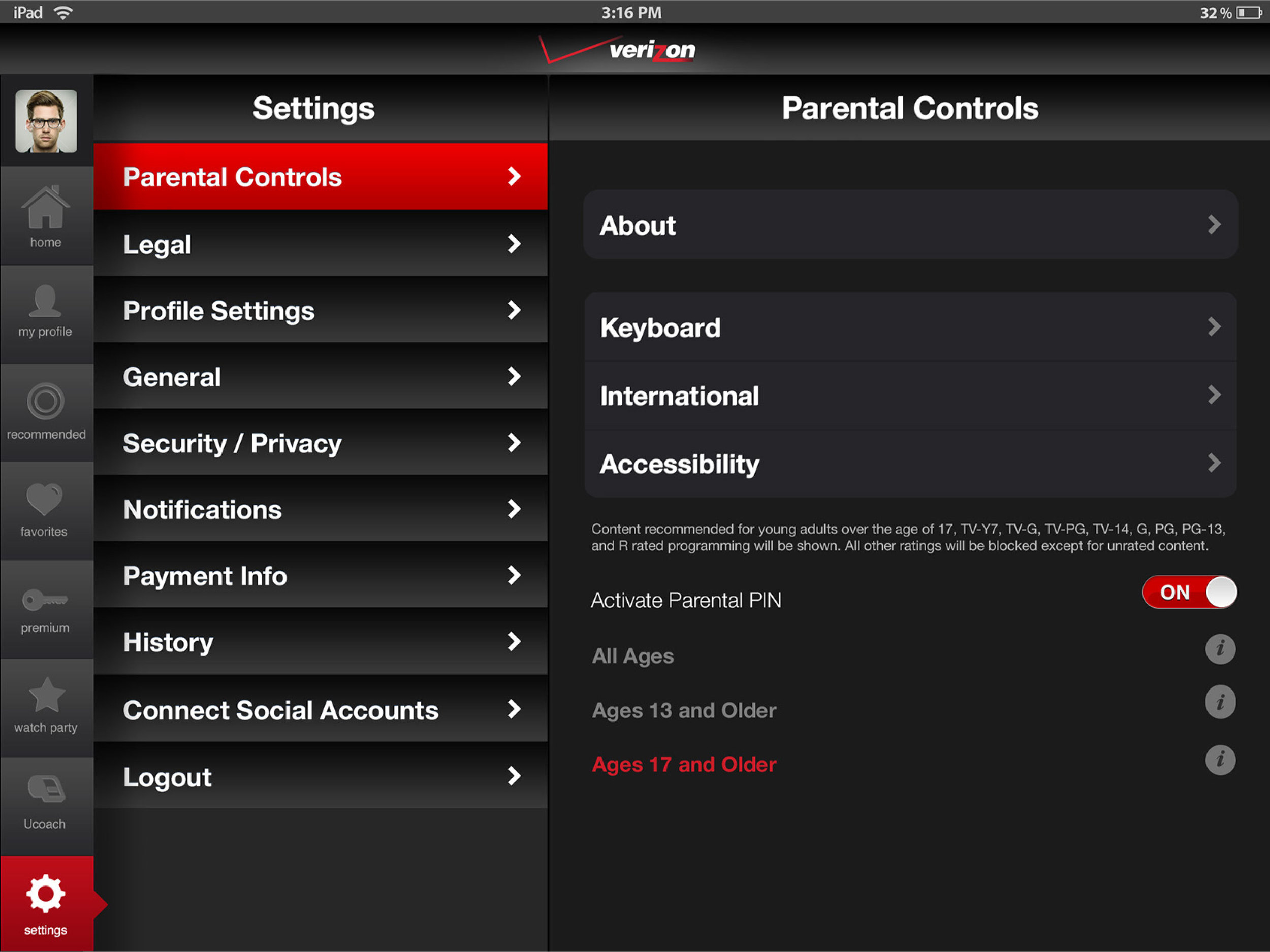Select Ages 13 and Older rating
Screen dimensions: 1270x952
(x=683, y=710)
